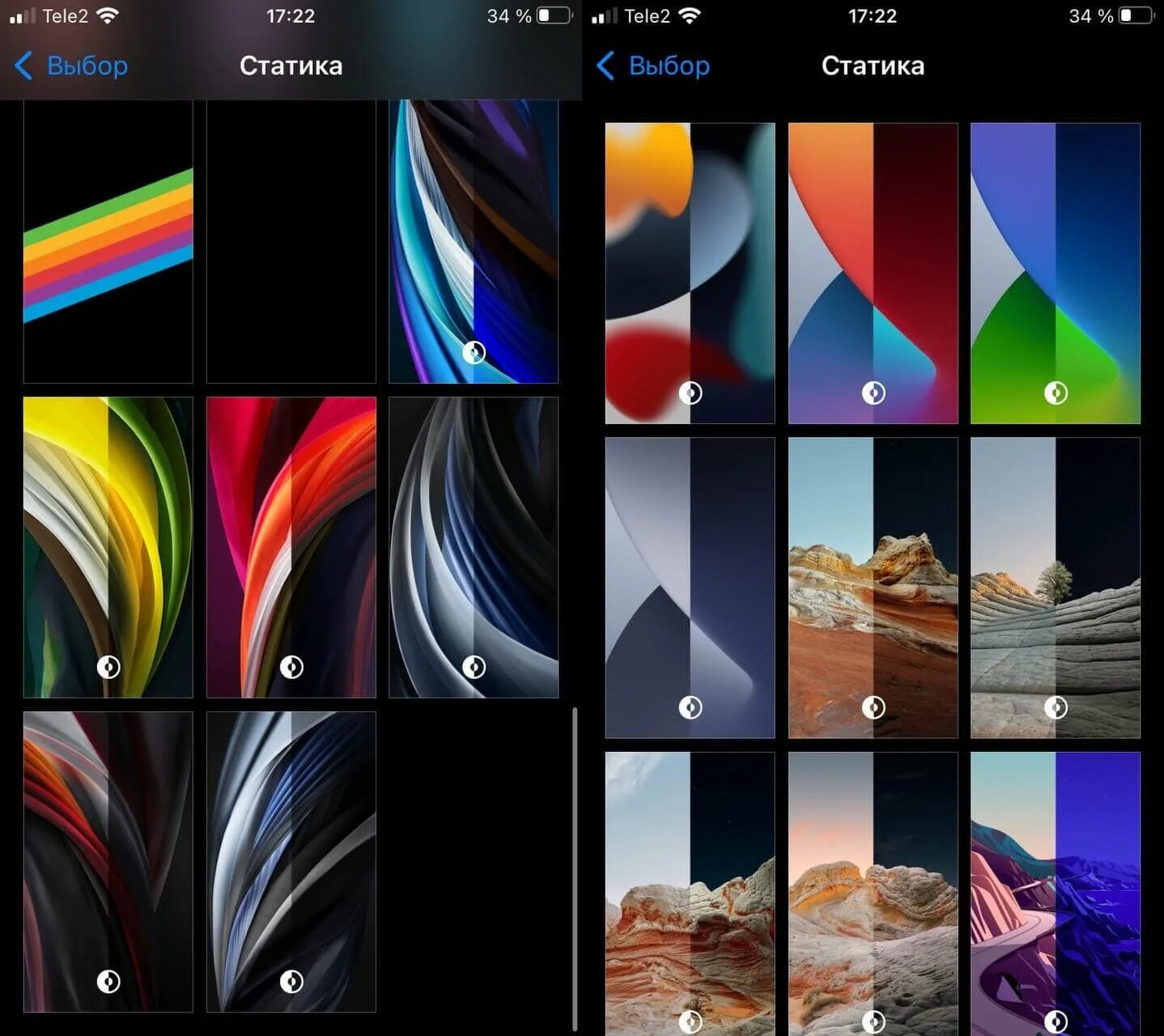Select blue and green wave wallpaper

1056,274
